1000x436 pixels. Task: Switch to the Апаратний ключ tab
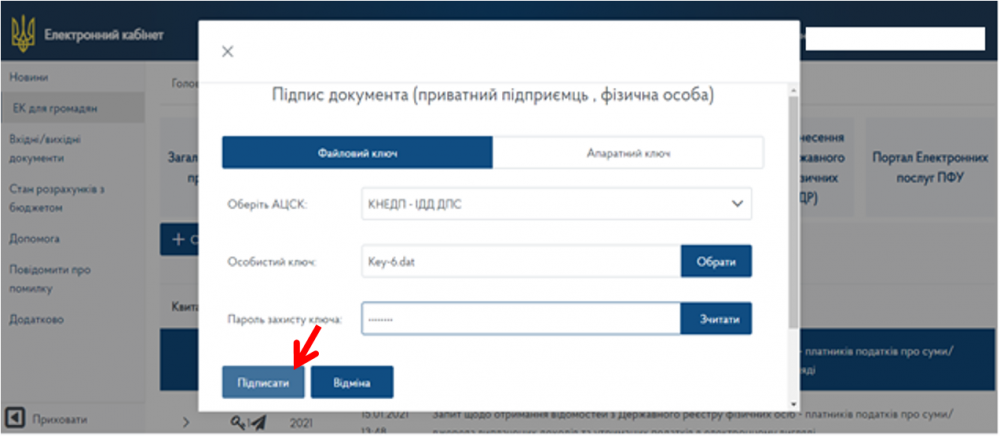[628, 152]
